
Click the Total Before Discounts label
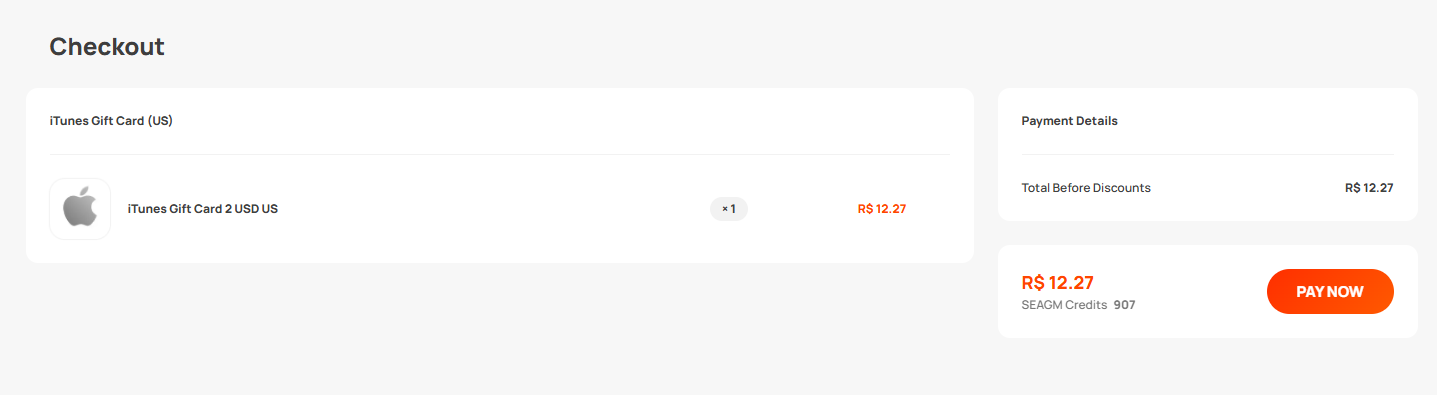click(x=1086, y=188)
